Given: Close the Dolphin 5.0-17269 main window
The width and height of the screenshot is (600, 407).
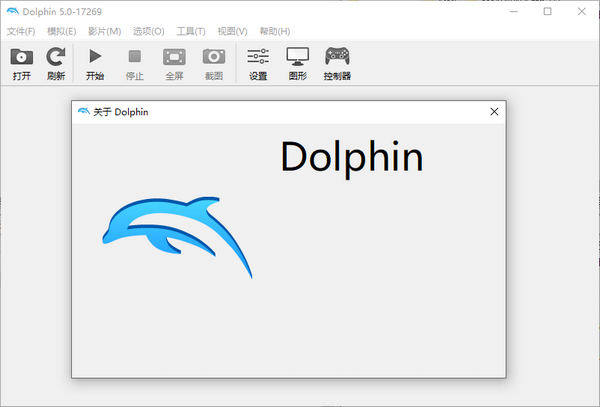Looking at the screenshot, I should coord(582,11).
